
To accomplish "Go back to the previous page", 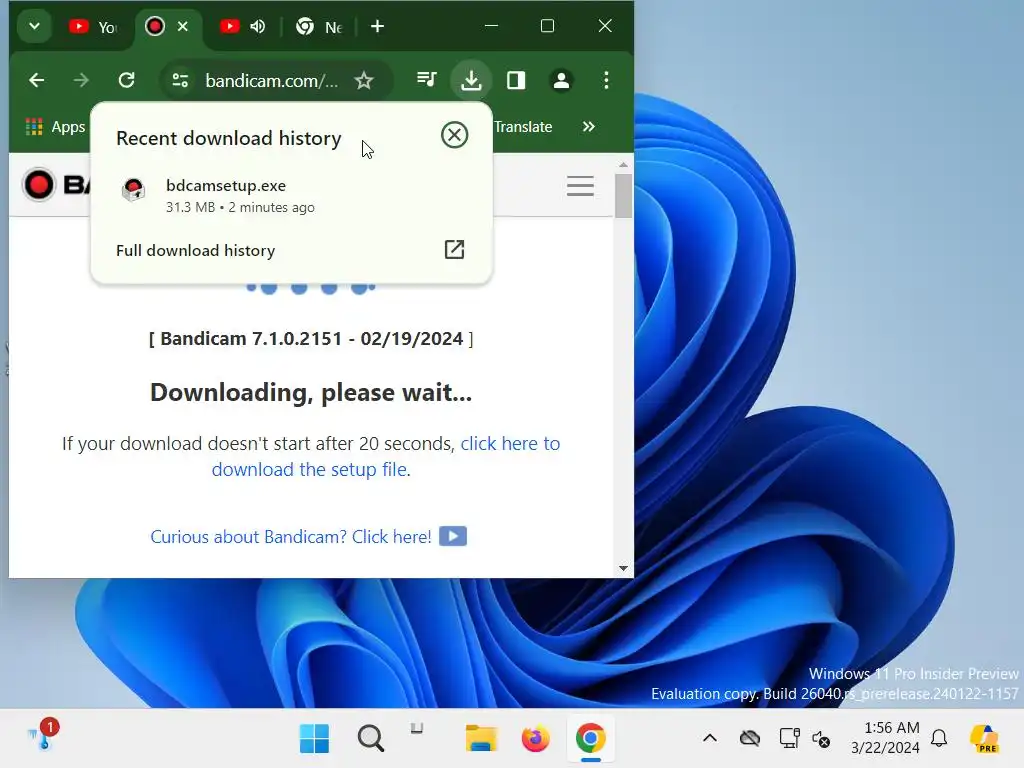I will [37, 80].
